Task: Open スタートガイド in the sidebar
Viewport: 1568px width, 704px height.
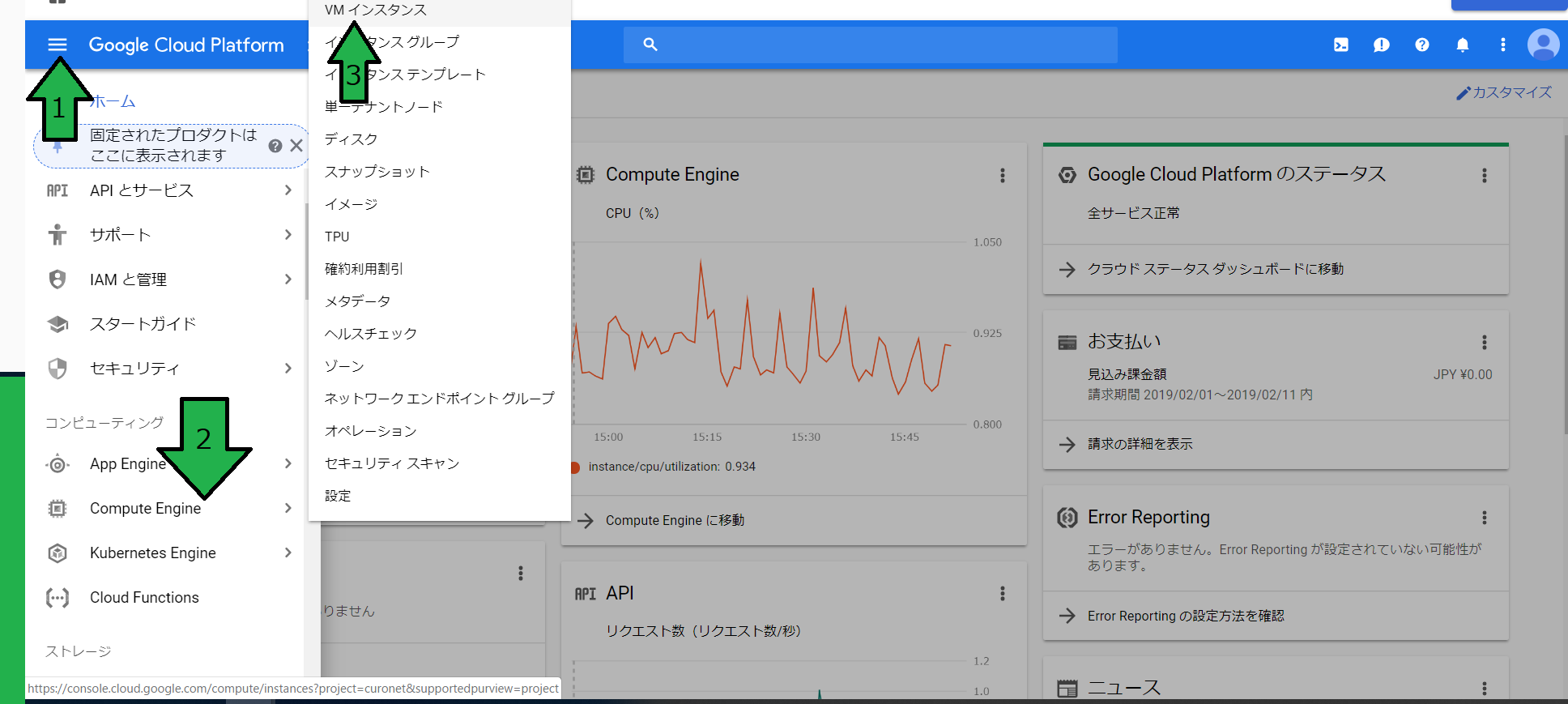Action: click(x=143, y=324)
